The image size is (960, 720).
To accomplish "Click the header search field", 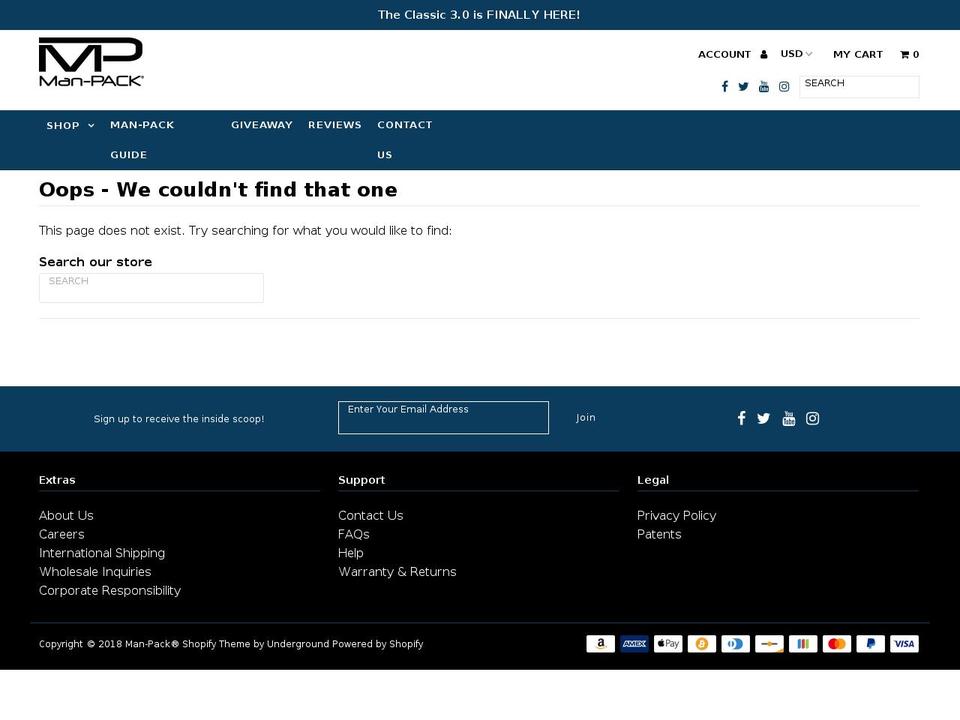I will tap(859, 86).
